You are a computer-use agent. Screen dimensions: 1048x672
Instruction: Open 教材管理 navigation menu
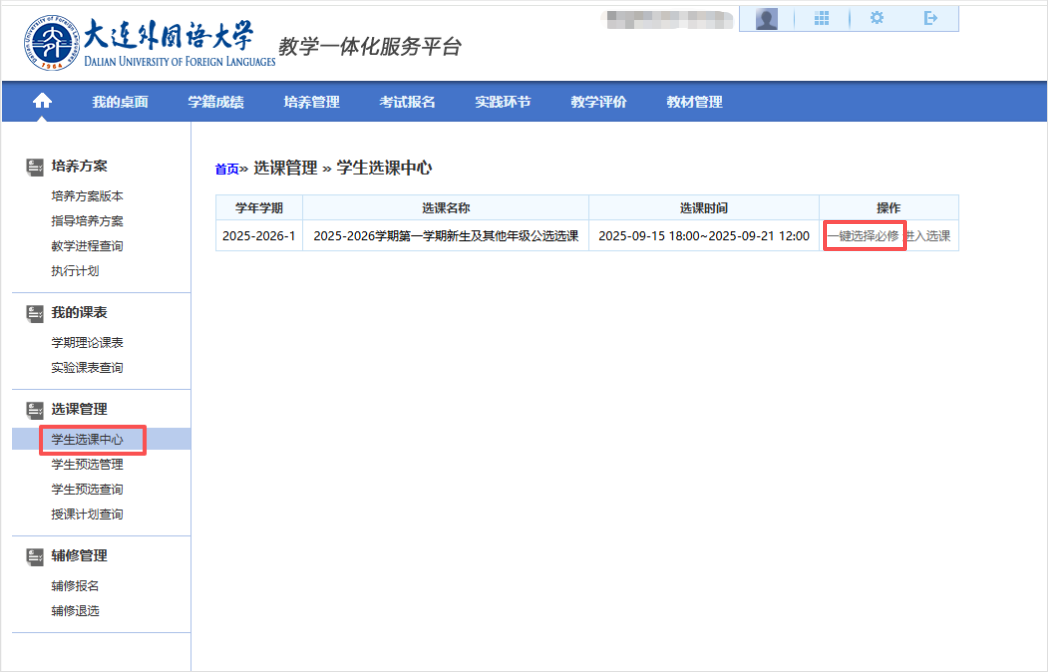(694, 102)
